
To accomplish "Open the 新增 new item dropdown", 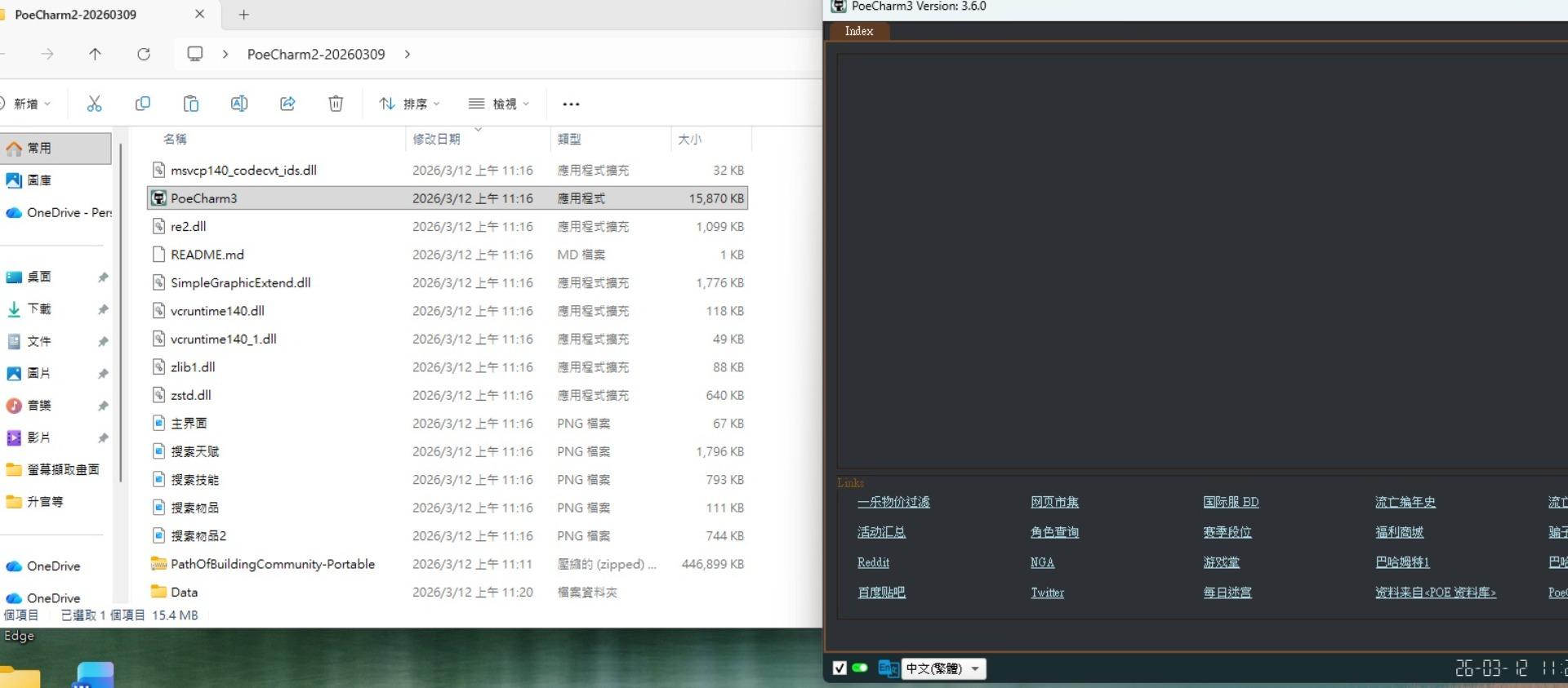I will tap(26, 104).
